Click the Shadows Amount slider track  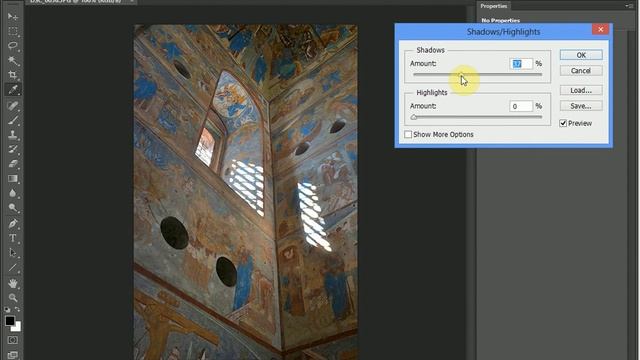[477, 74]
